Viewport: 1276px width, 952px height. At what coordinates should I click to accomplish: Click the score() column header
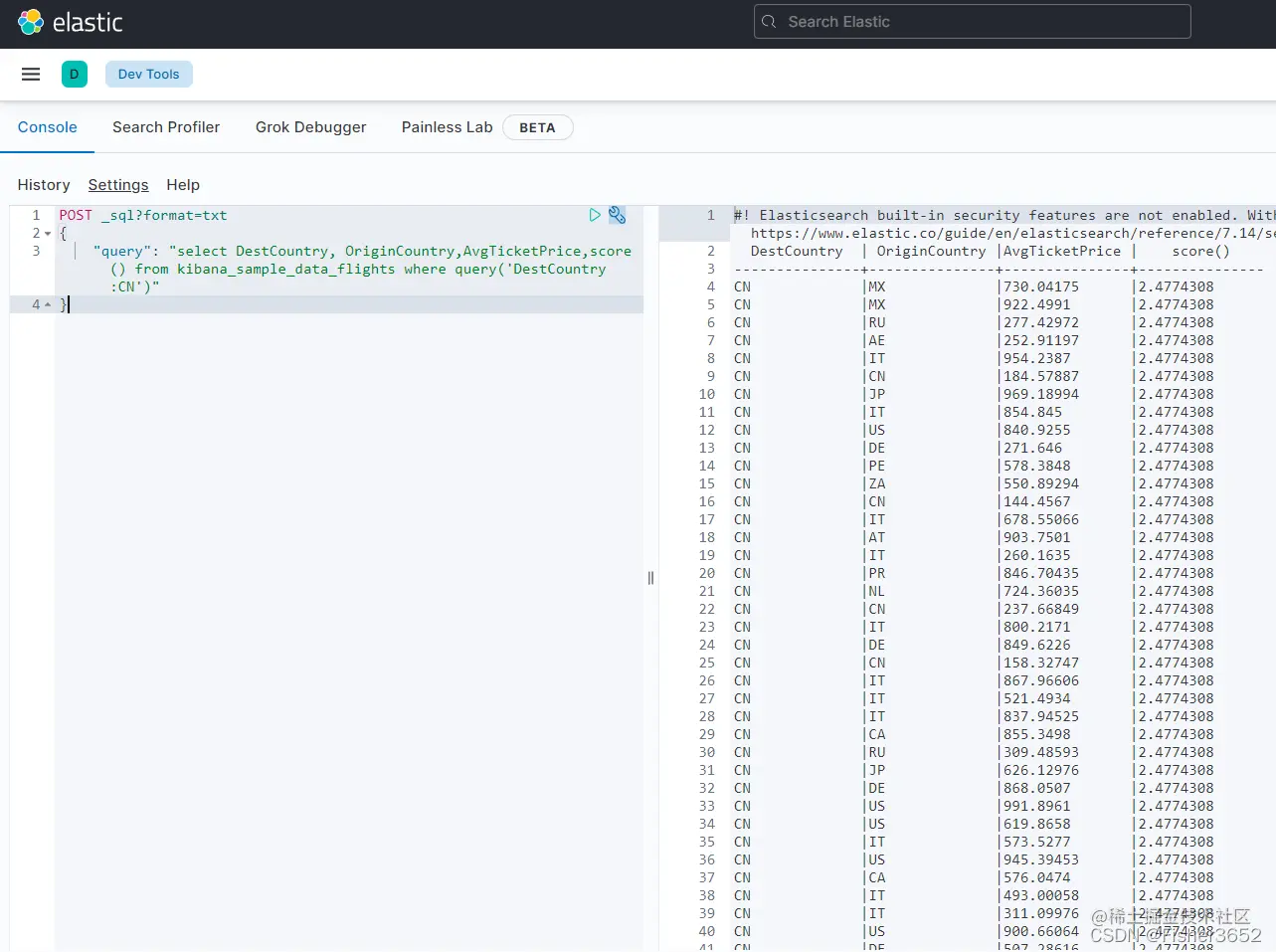pyautogui.click(x=1200, y=251)
